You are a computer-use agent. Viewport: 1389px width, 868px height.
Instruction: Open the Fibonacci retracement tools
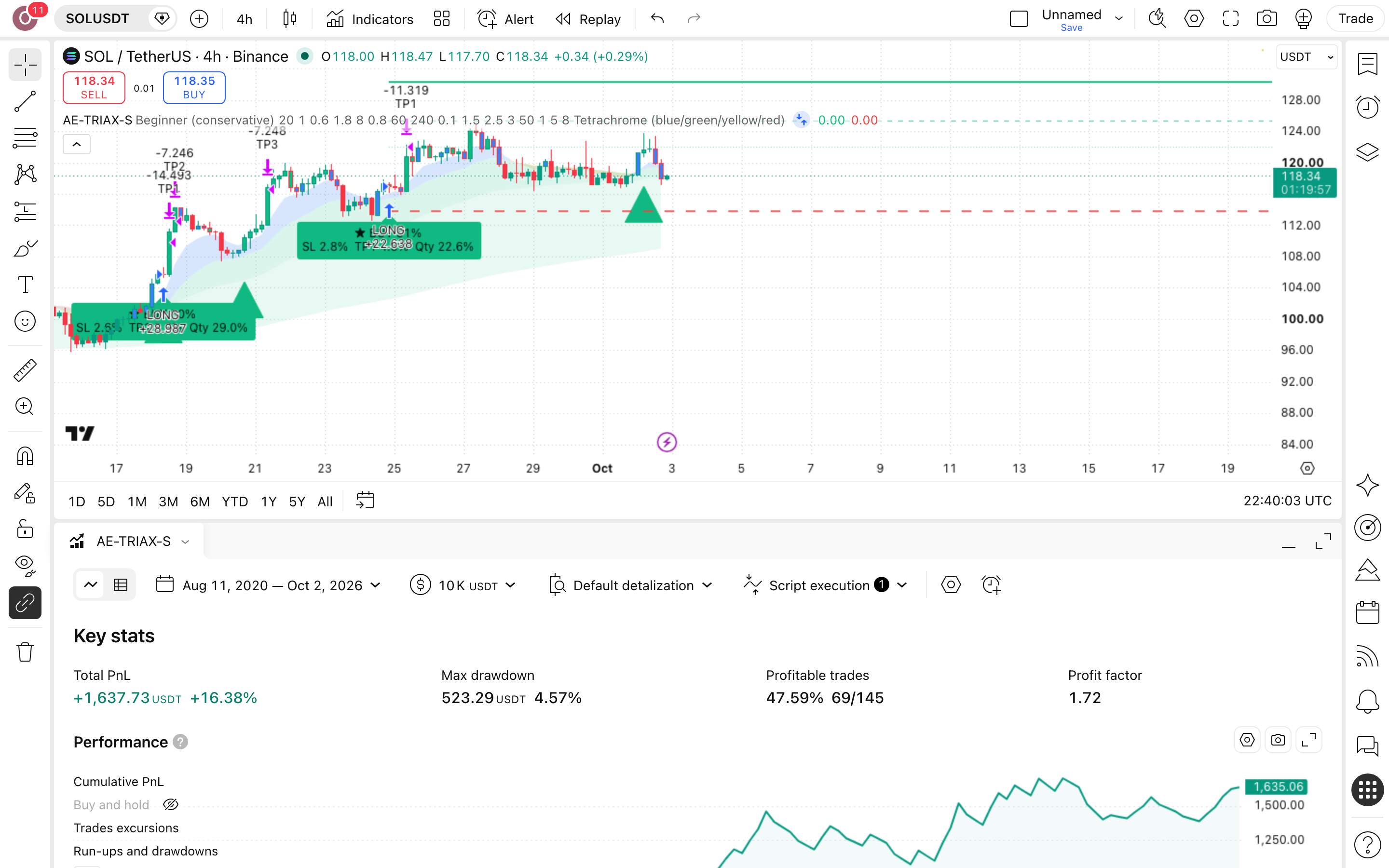click(25, 138)
